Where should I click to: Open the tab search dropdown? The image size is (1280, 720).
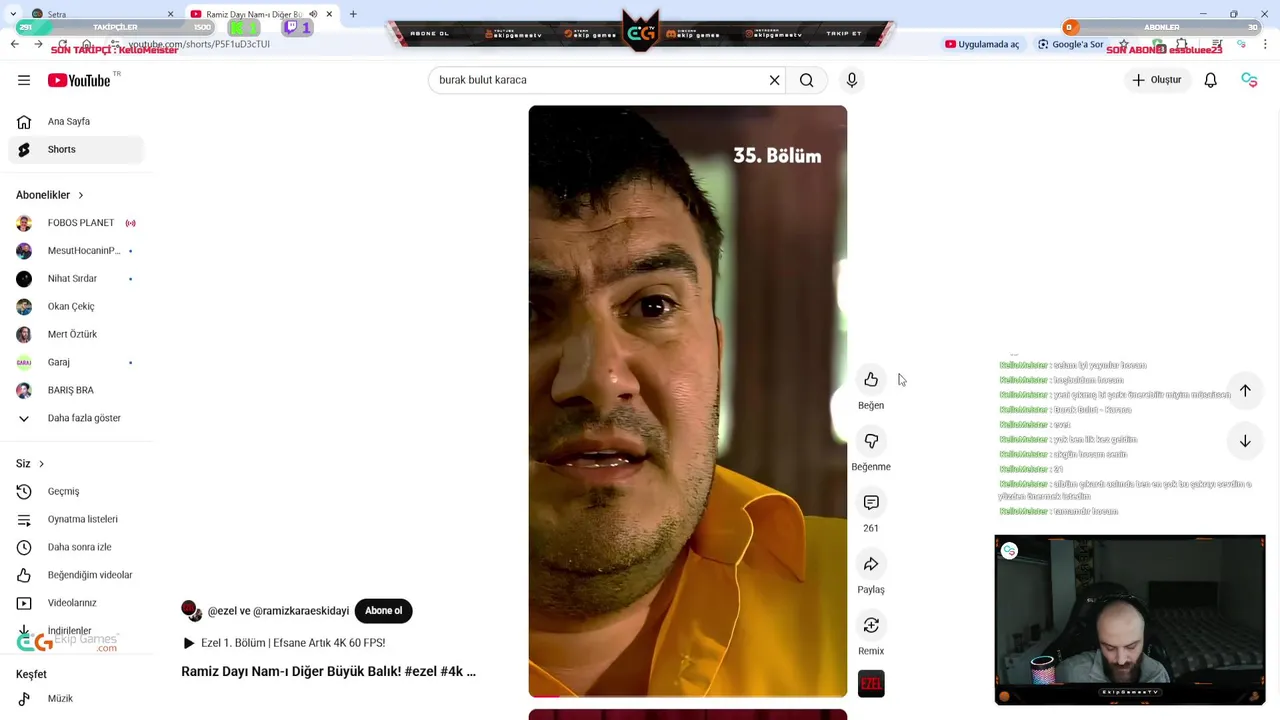pos(12,14)
